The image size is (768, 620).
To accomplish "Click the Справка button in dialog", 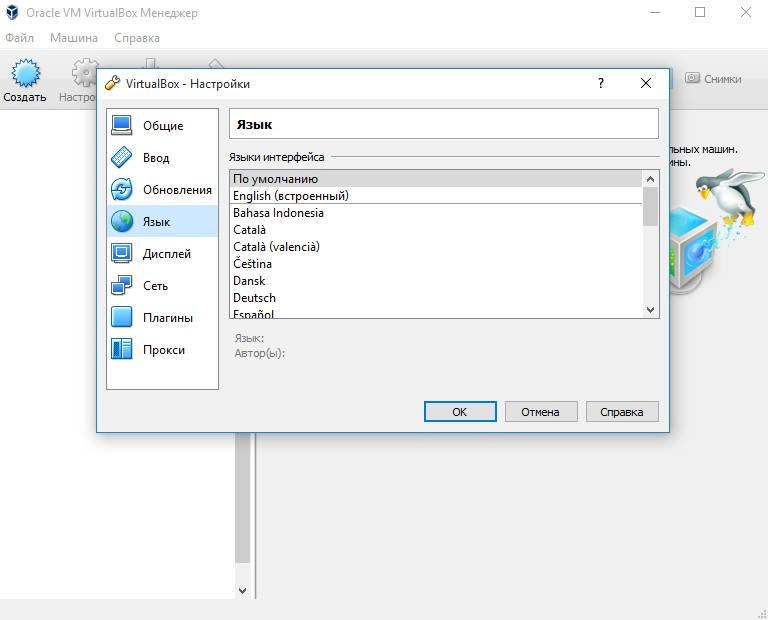I will click(x=622, y=412).
